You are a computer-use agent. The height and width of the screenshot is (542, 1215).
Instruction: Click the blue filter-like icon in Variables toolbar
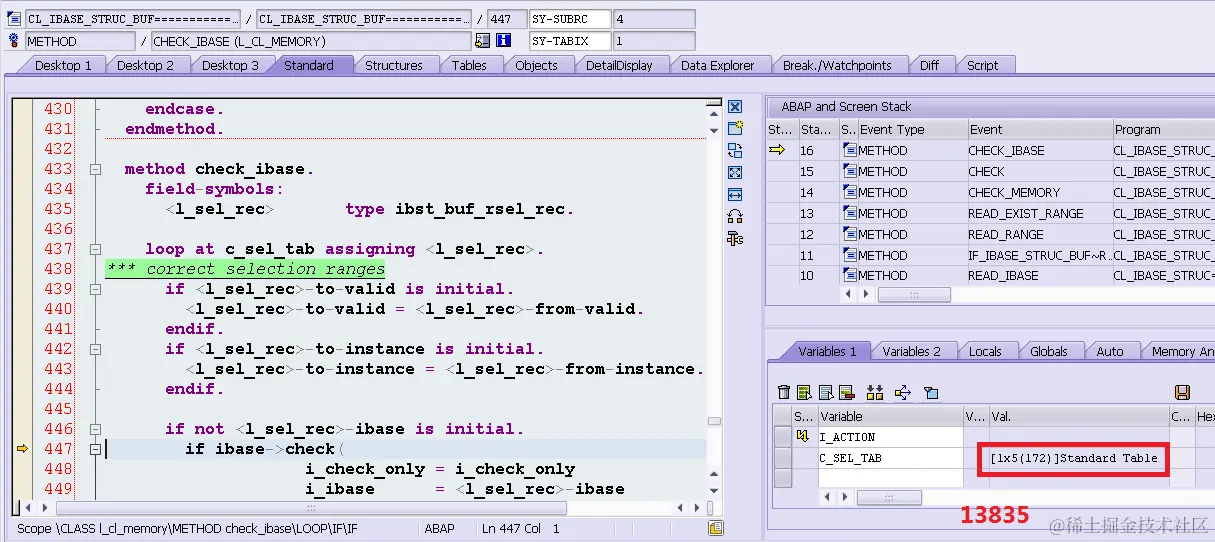[x=931, y=392]
